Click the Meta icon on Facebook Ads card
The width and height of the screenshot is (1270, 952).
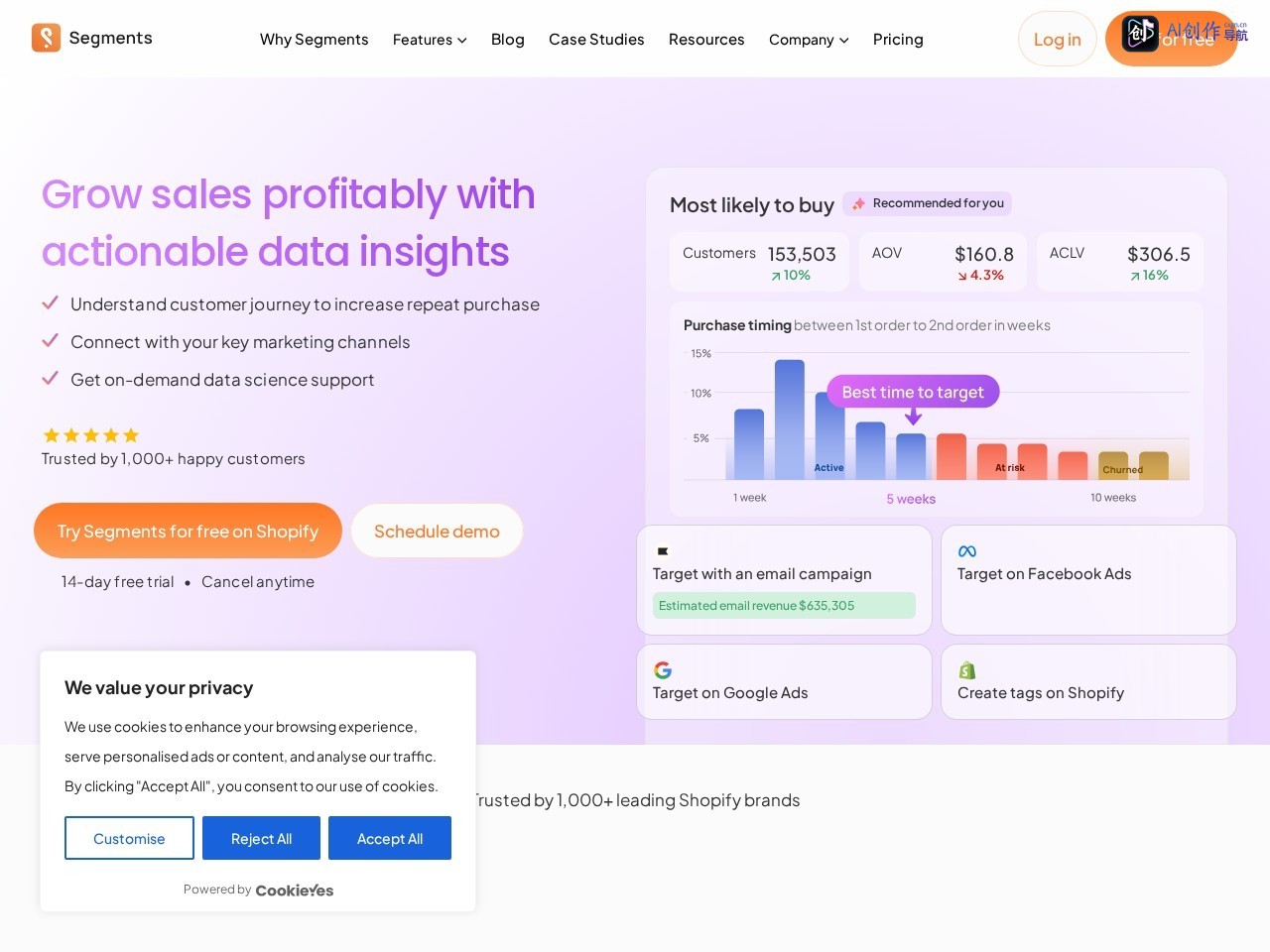967,551
